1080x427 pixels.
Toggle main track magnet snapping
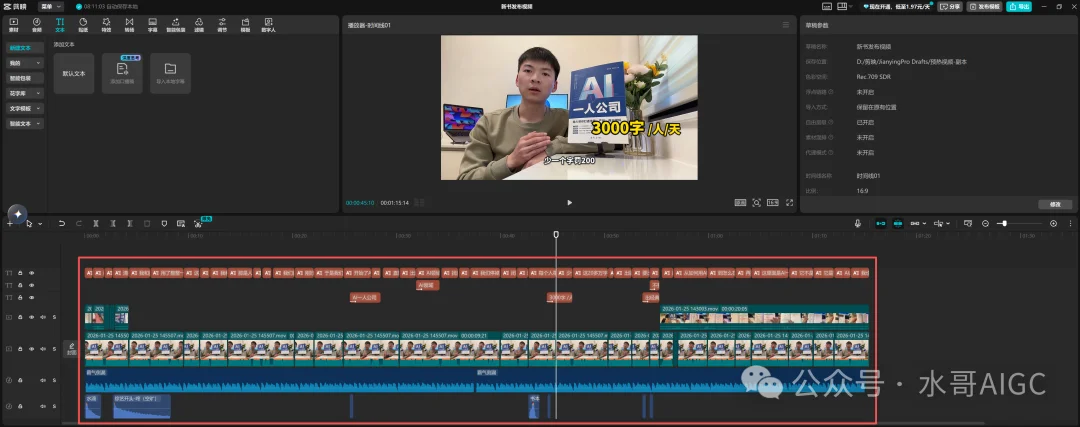(x=881, y=223)
